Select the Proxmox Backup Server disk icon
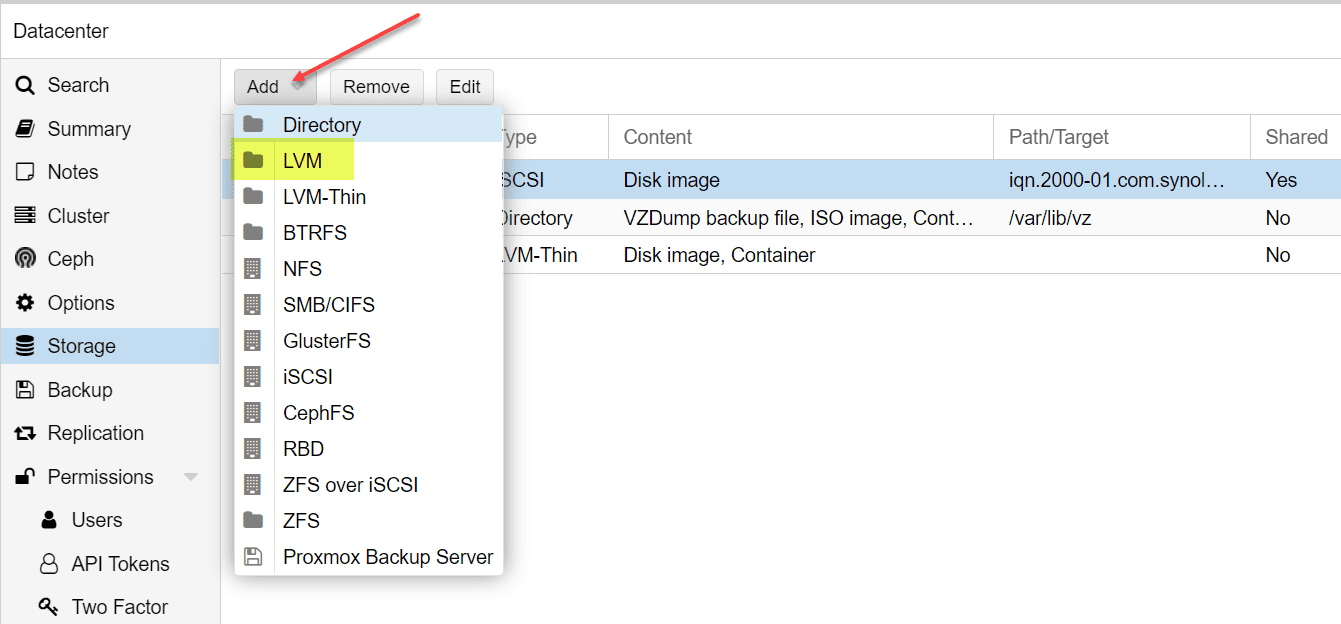 pos(253,556)
